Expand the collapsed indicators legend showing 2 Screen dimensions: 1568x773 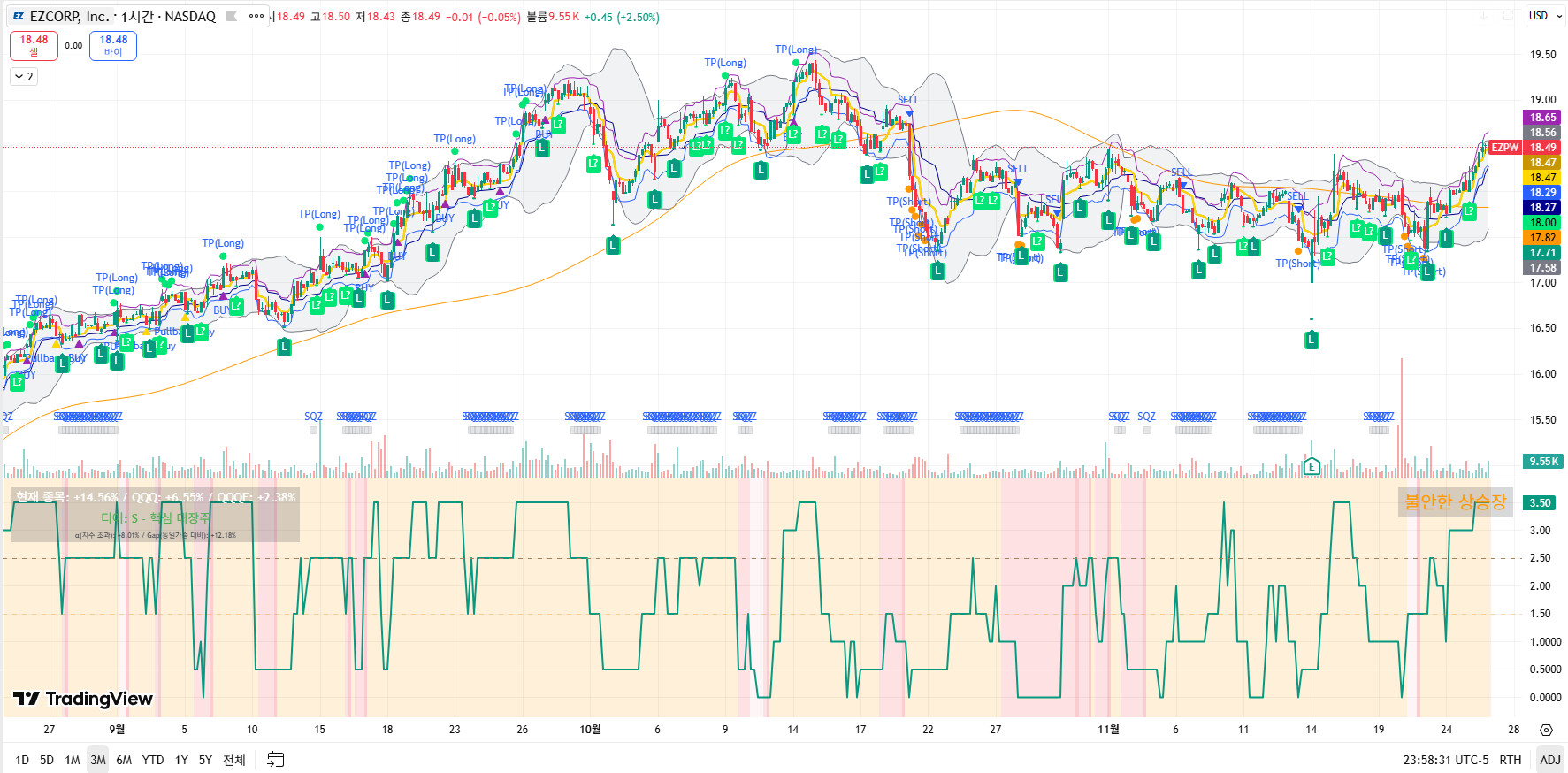pos(24,77)
